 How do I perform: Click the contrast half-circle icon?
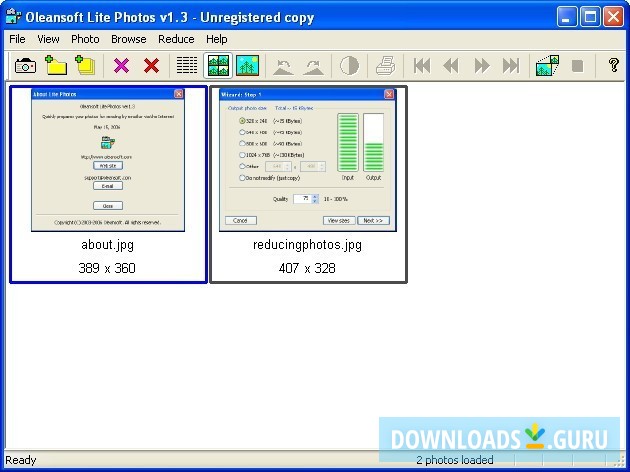(x=349, y=65)
